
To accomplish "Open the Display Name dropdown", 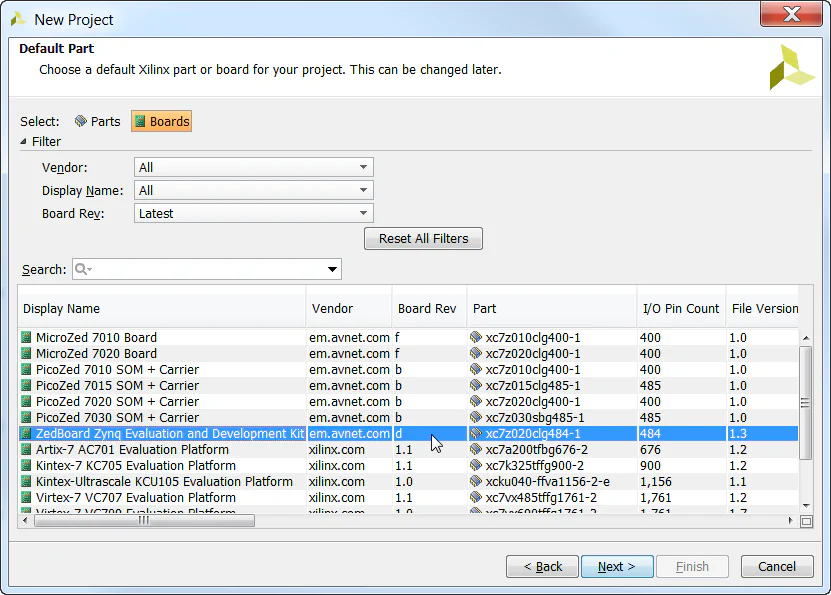I will (364, 190).
